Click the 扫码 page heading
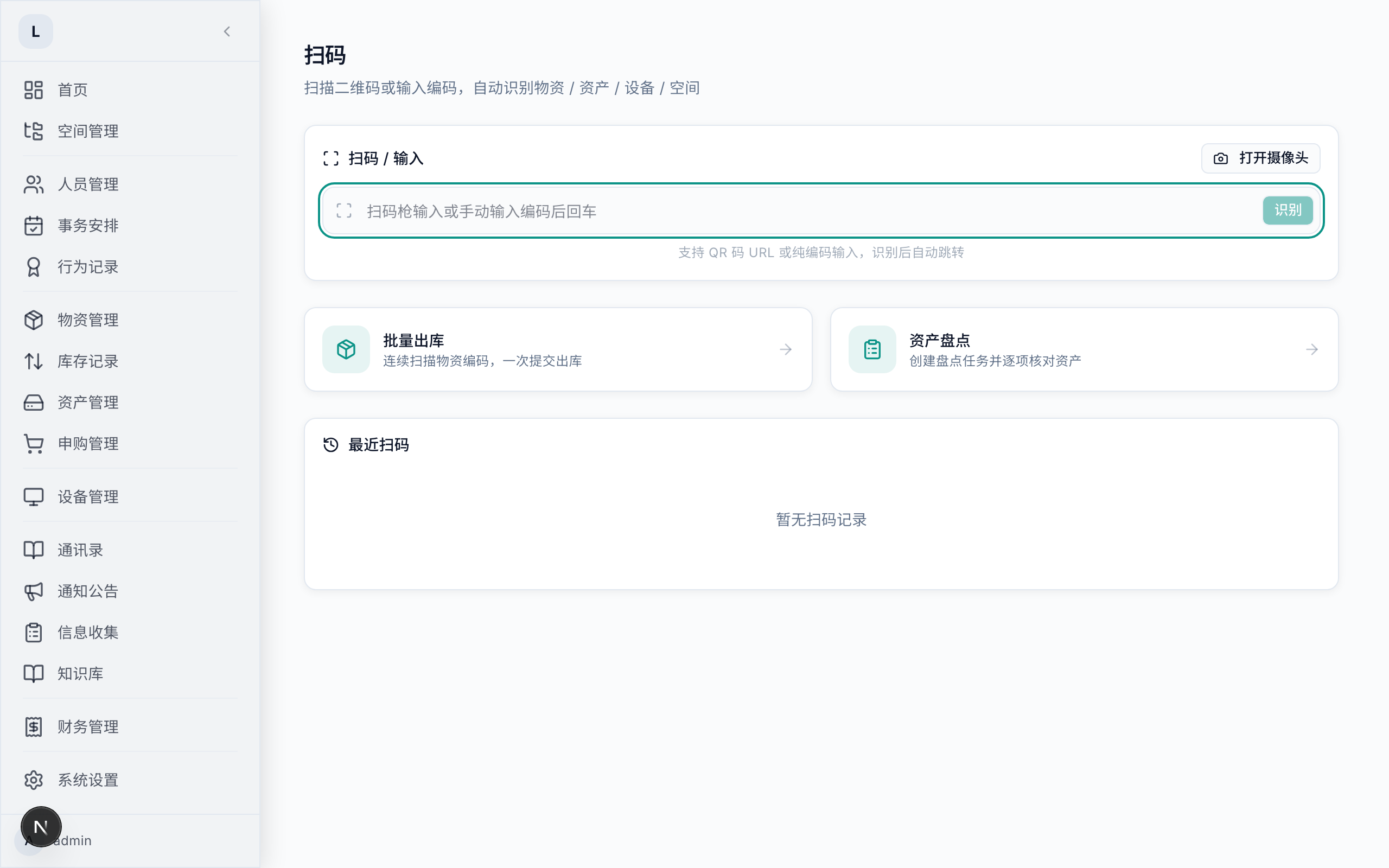This screenshot has height=868, width=1389. point(325,55)
